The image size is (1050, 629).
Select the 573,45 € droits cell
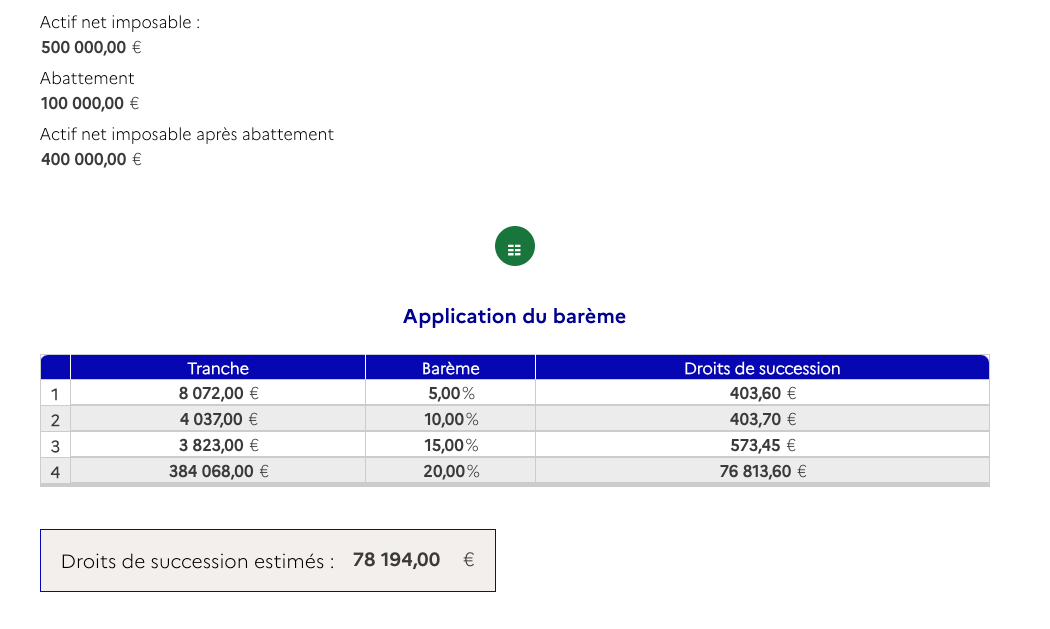coord(763,445)
